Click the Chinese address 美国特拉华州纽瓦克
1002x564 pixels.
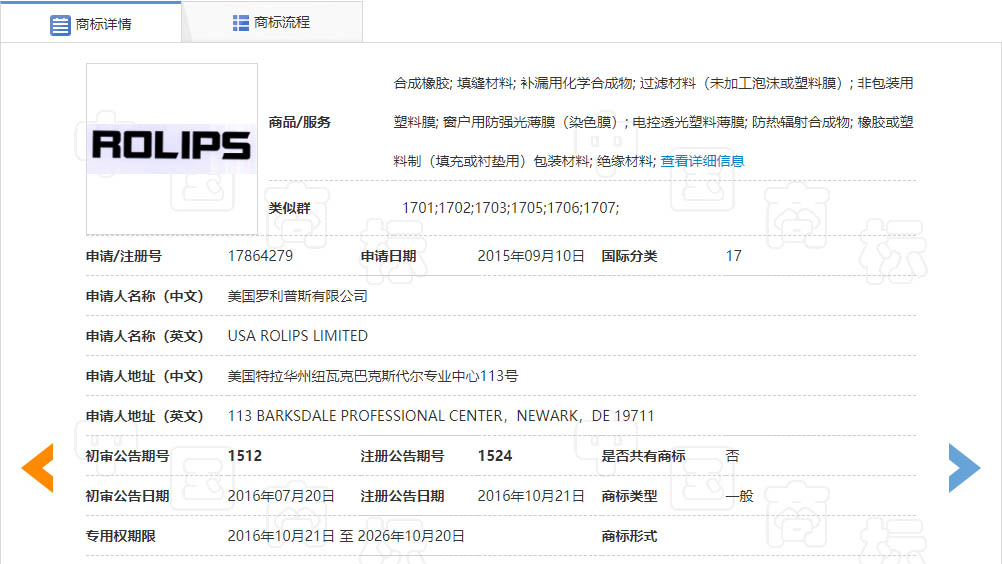pos(372,376)
